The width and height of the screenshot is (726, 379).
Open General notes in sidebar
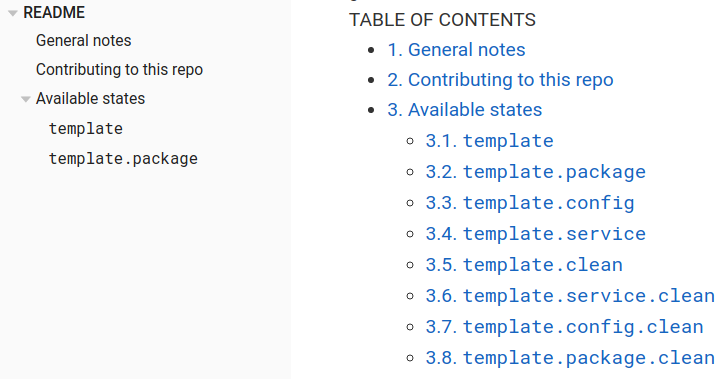[x=83, y=41]
